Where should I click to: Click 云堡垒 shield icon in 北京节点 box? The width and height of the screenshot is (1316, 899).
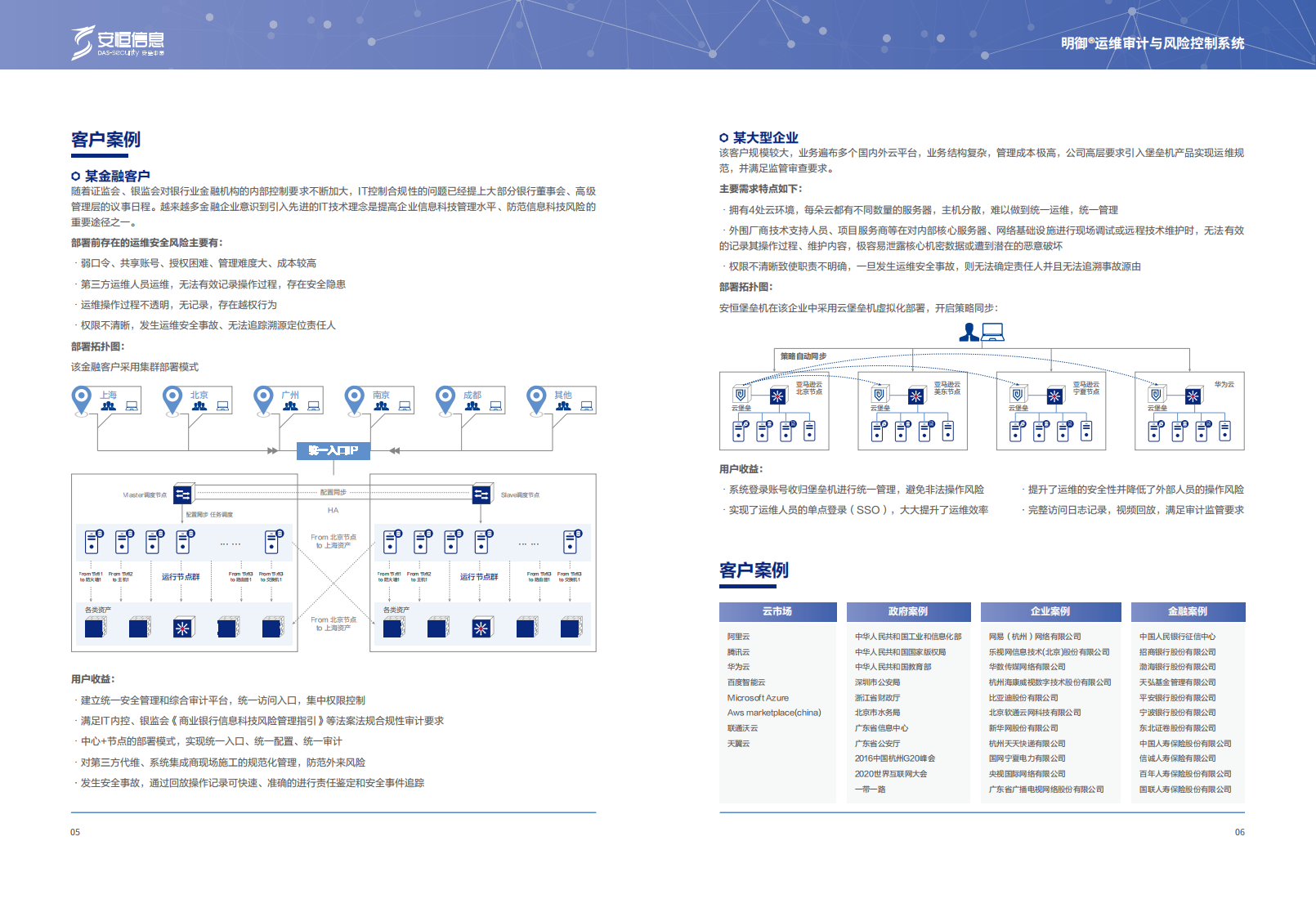(741, 395)
